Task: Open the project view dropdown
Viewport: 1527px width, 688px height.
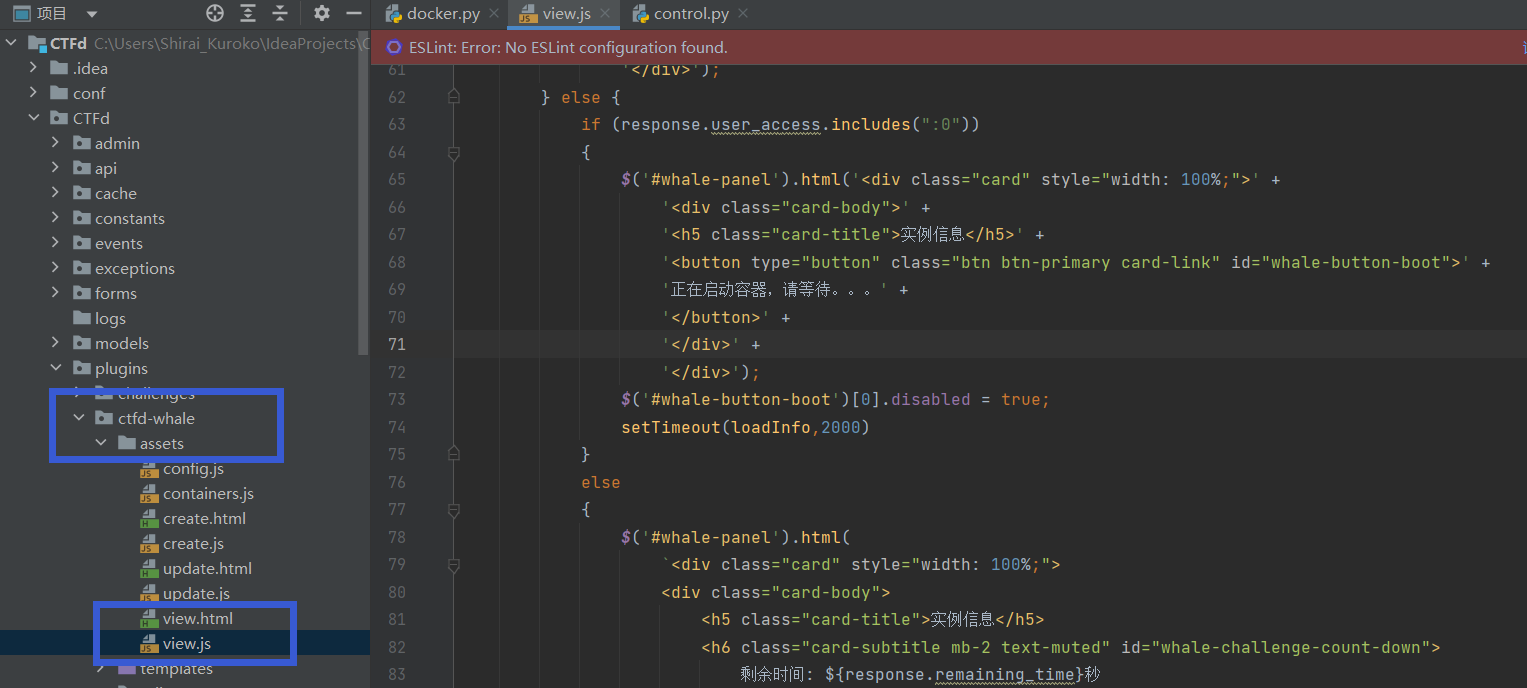Action: click(92, 14)
